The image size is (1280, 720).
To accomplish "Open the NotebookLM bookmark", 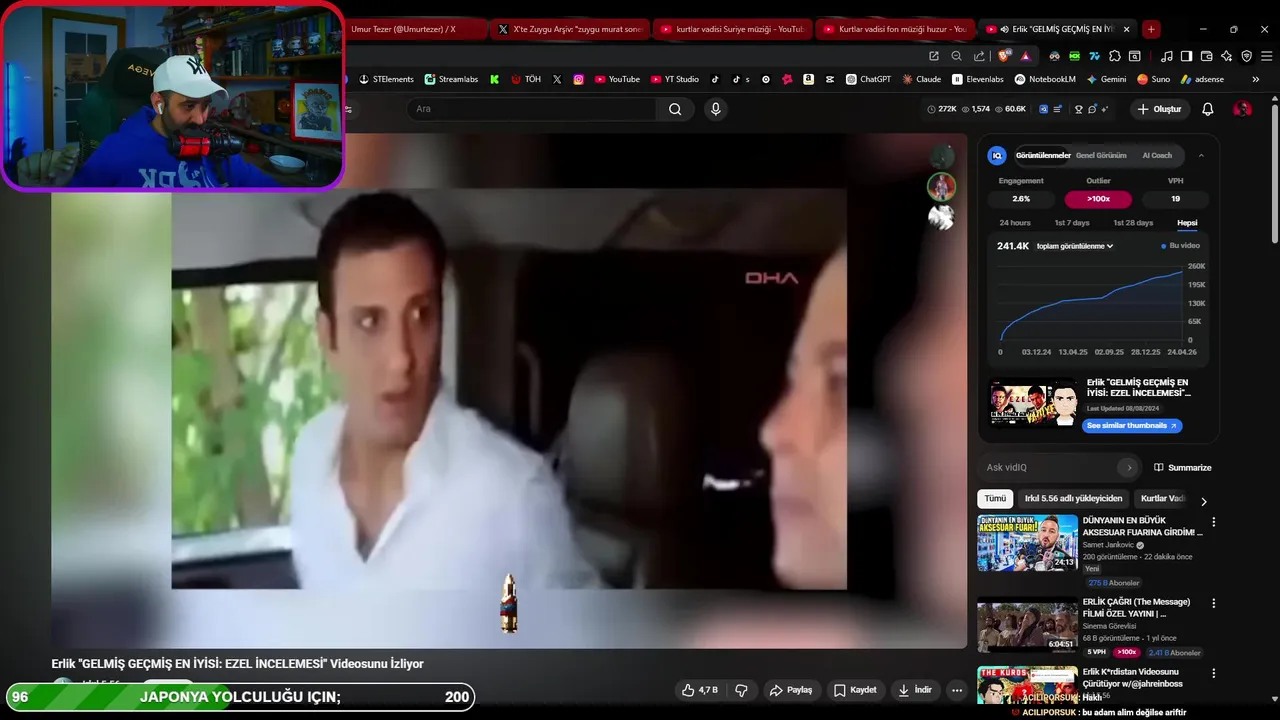I will point(1045,79).
